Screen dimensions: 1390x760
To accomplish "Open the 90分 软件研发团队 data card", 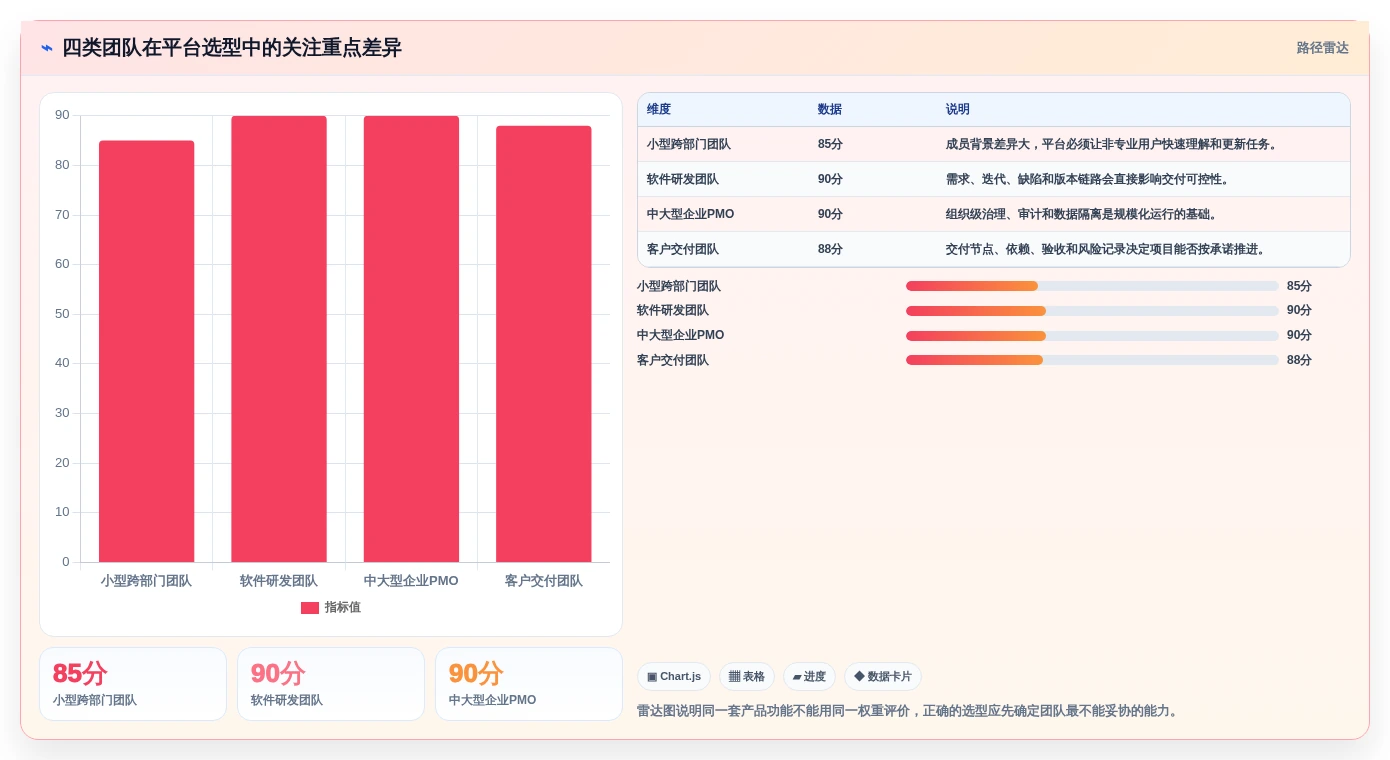I will click(x=331, y=684).
